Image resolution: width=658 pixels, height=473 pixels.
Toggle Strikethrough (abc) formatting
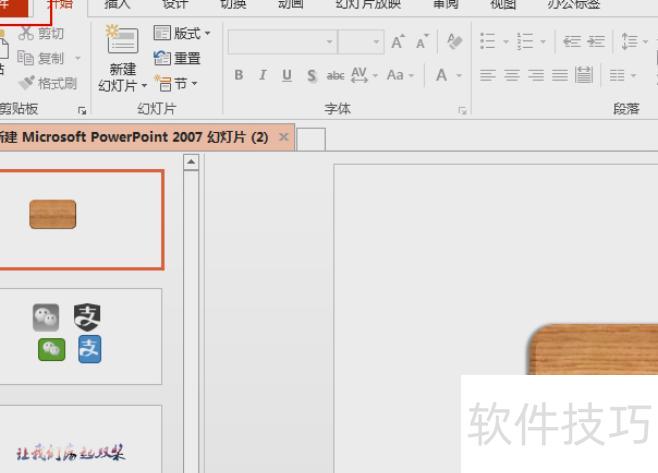pos(335,76)
